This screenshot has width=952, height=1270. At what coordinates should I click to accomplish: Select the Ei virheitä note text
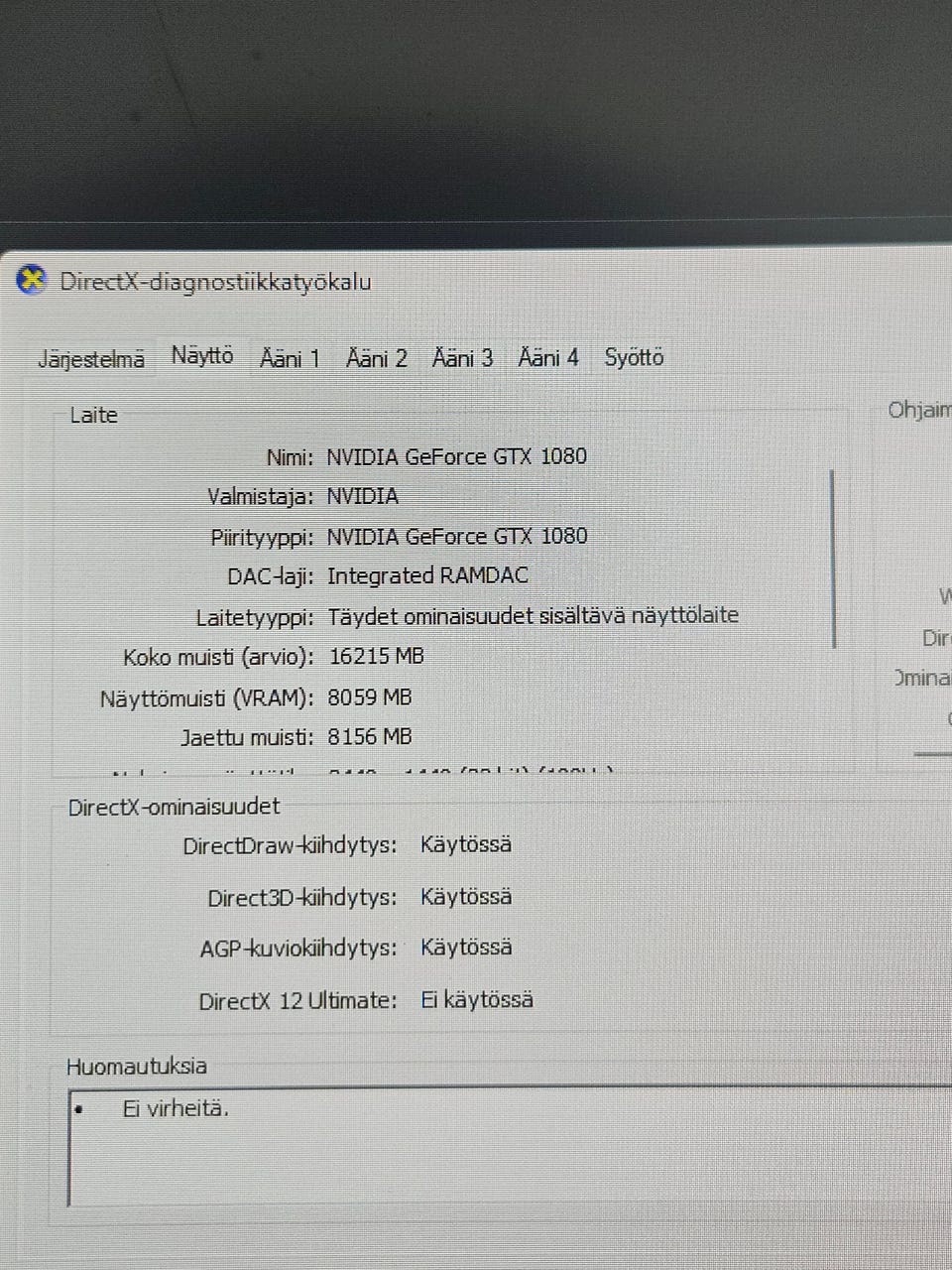tap(176, 1108)
